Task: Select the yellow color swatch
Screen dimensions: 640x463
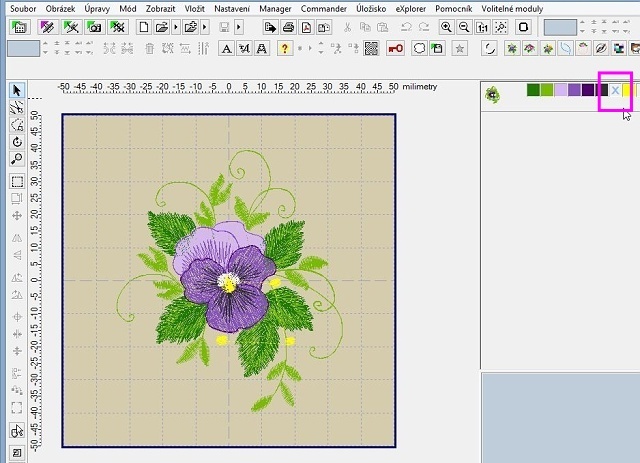Action: click(x=627, y=91)
